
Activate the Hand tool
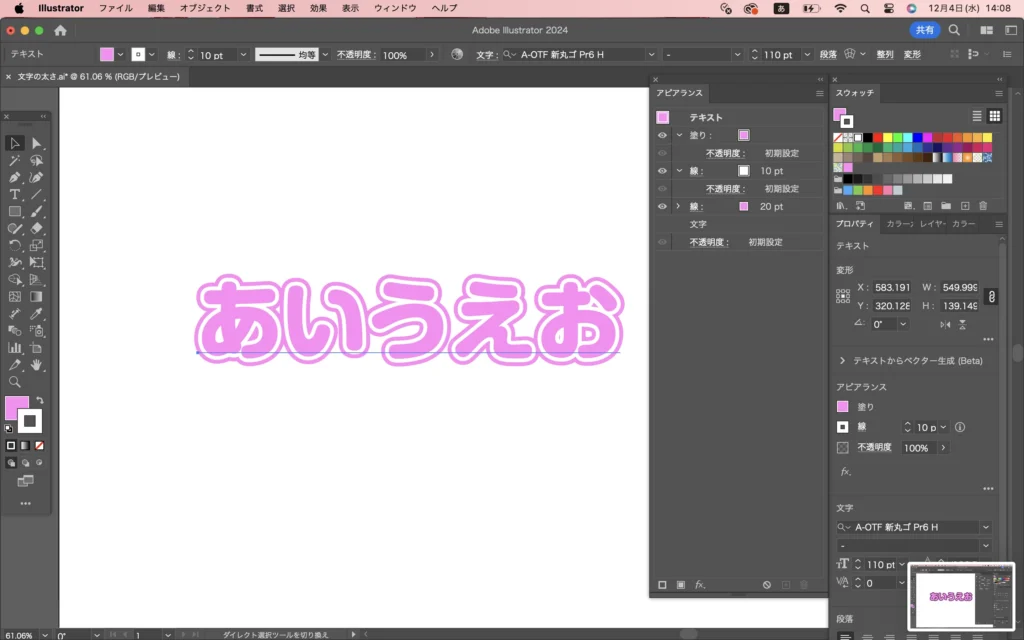coord(37,364)
